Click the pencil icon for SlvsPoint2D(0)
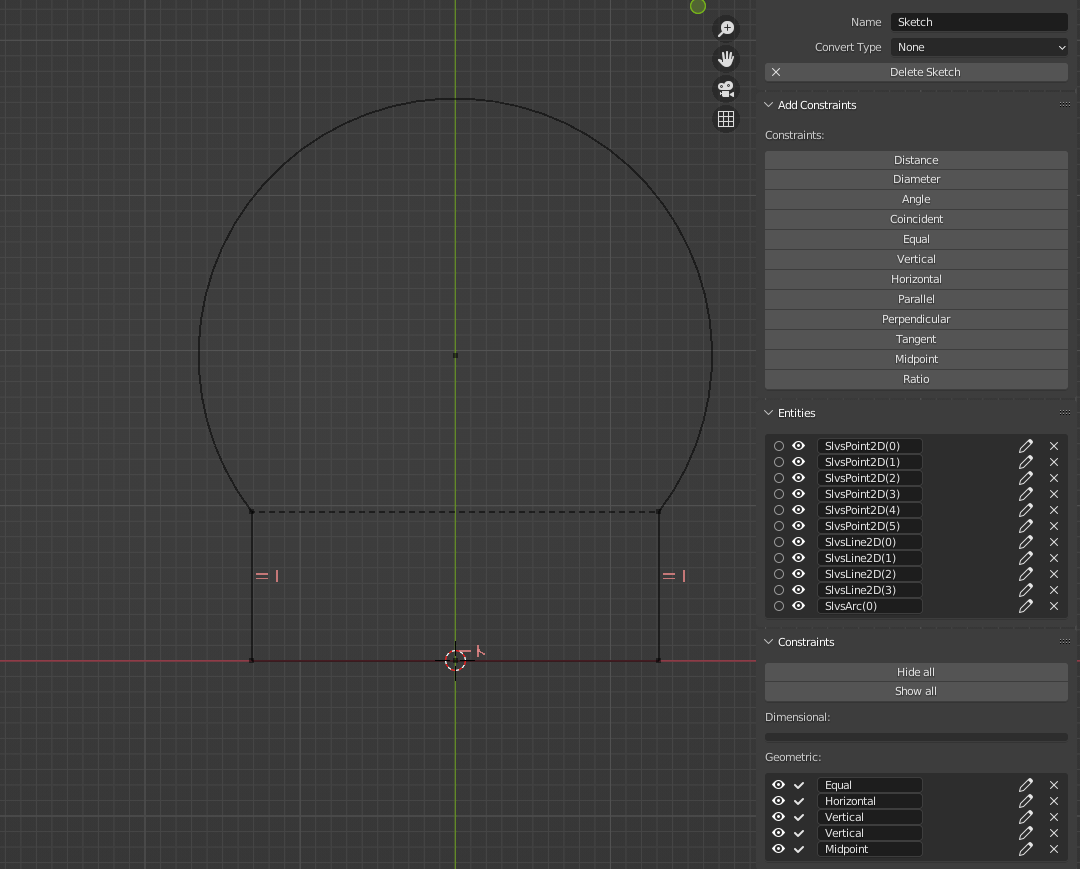The image size is (1080, 869). click(x=1025, y=446)
